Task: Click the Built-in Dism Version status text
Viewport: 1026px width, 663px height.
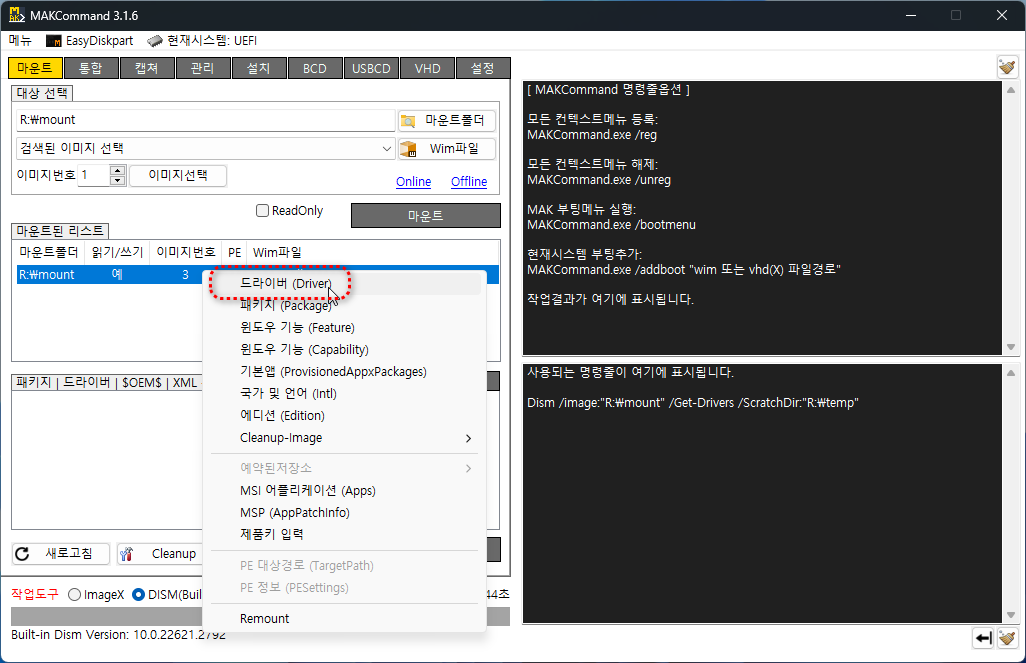Action: click(x=118, y=635)
